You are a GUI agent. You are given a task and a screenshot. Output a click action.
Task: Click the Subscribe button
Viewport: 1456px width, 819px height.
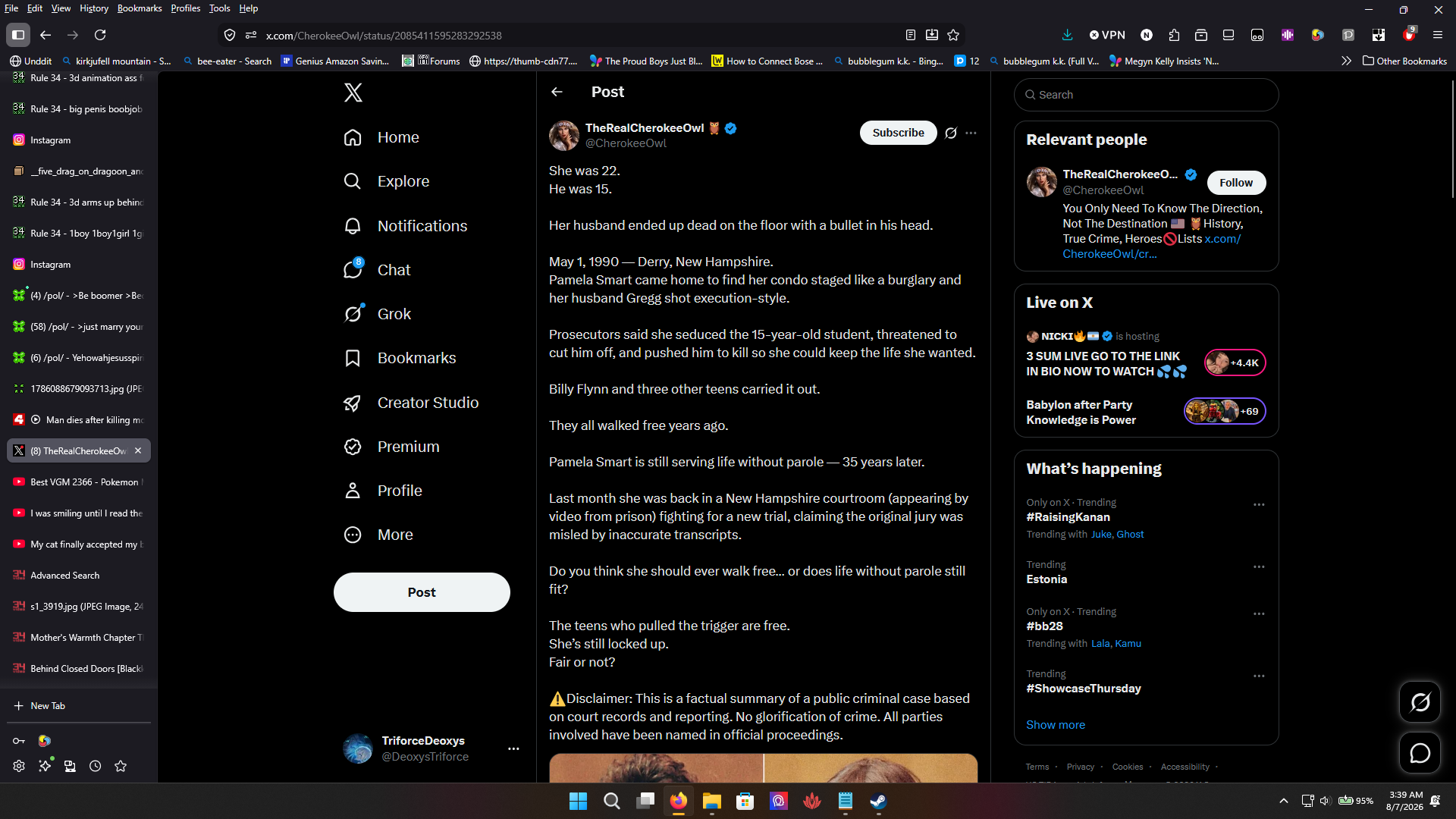tap(898, 133)
